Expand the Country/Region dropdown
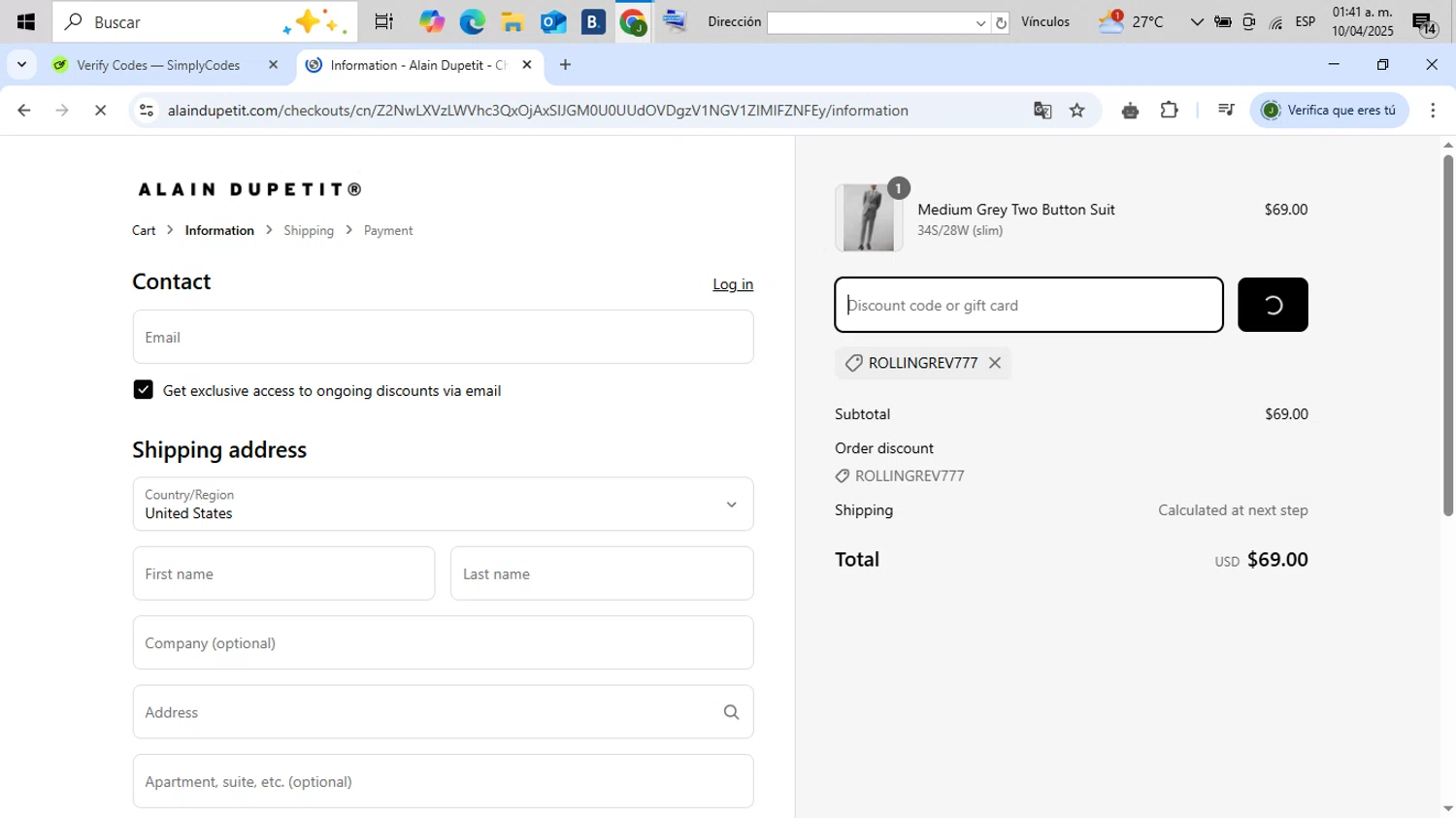Viewport: 1456px width, 818px height. tap(443, 504)
